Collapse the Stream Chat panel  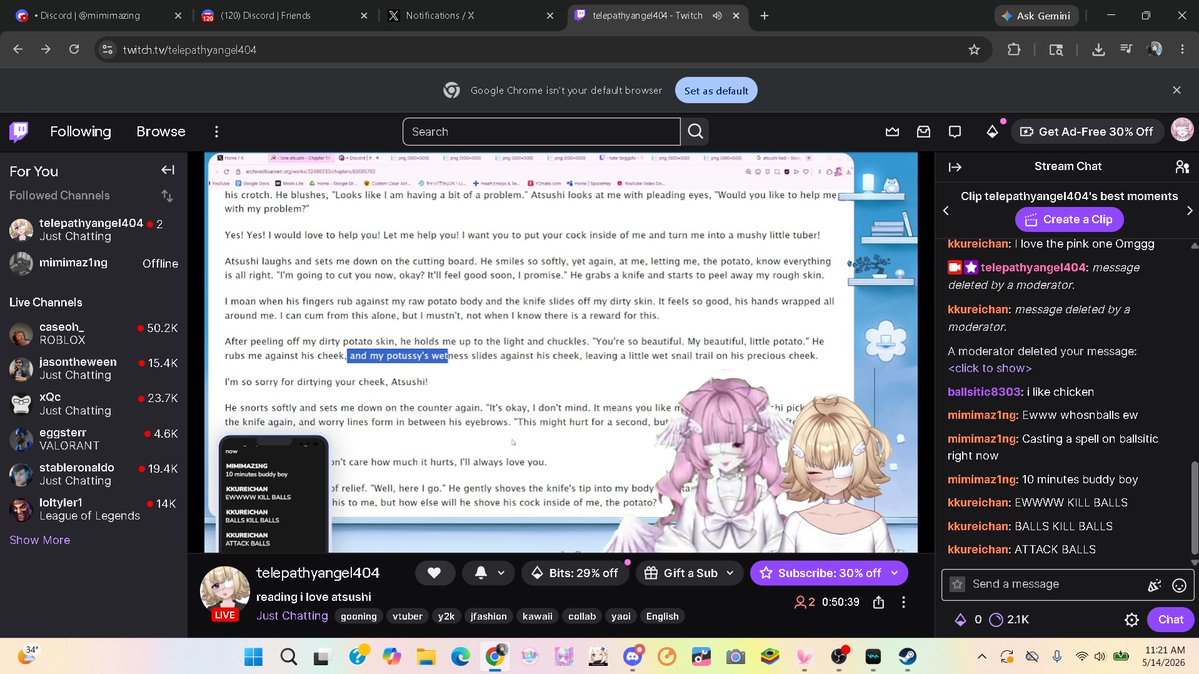(x=955, y=167)
